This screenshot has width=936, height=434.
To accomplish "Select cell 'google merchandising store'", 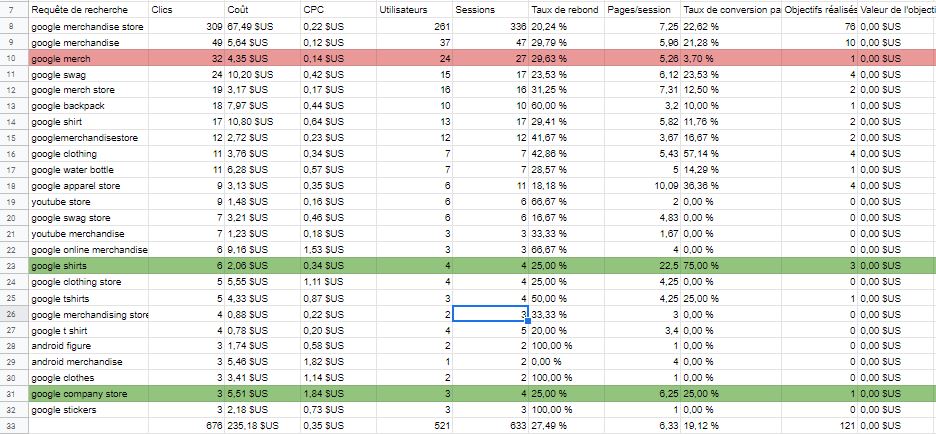I will click(x=88, y=315).
